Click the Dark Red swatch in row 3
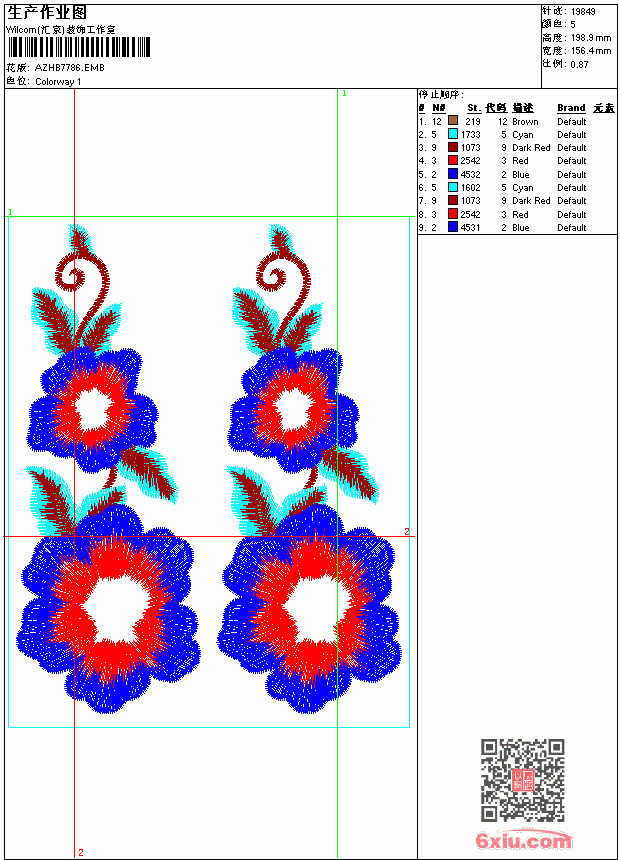The width and height of the screenshot is (620, 860). 453,147
